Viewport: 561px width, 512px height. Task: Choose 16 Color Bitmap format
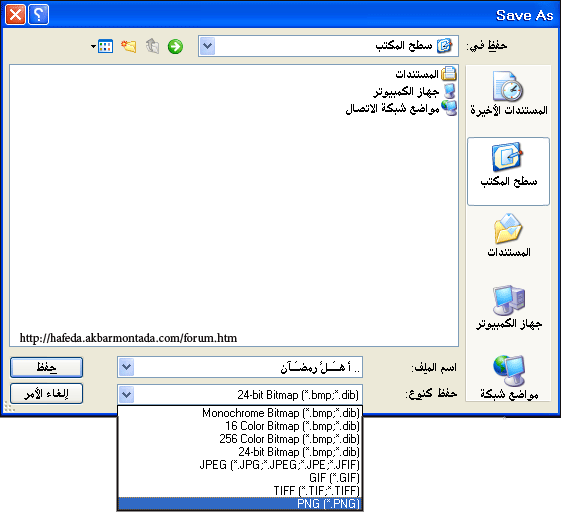coord(240,426)
